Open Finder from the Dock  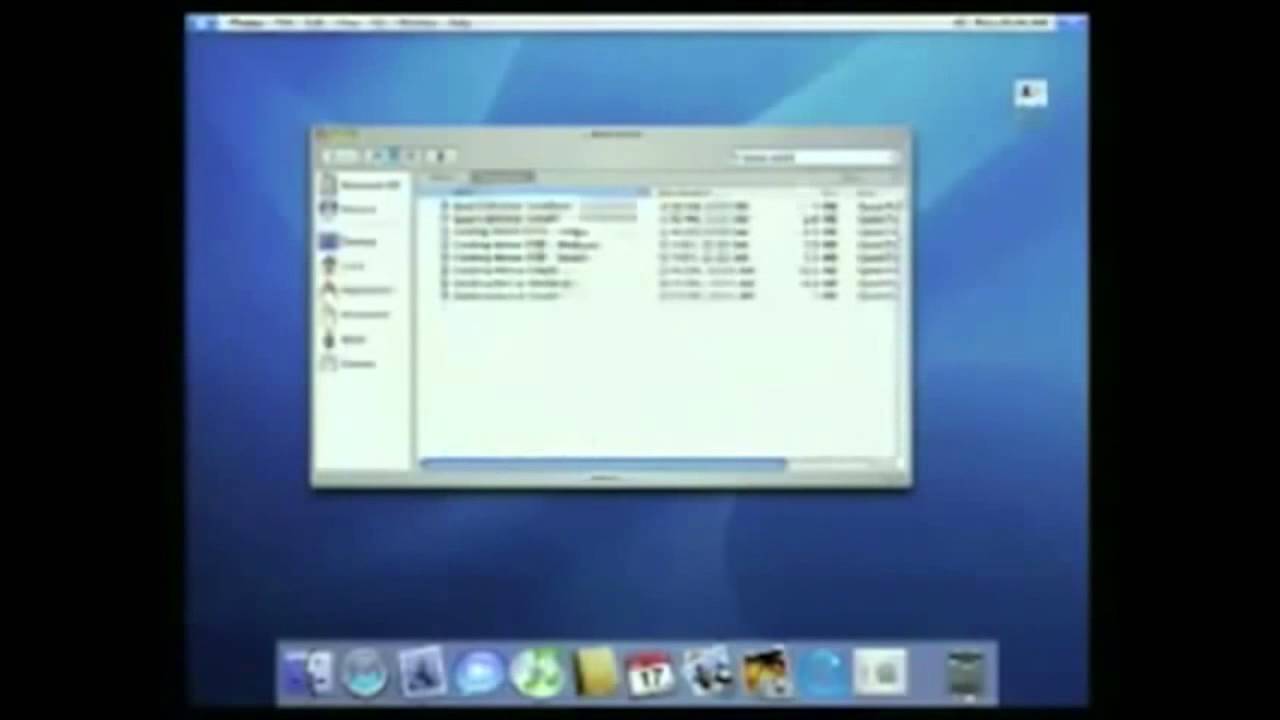coord(306,673)
